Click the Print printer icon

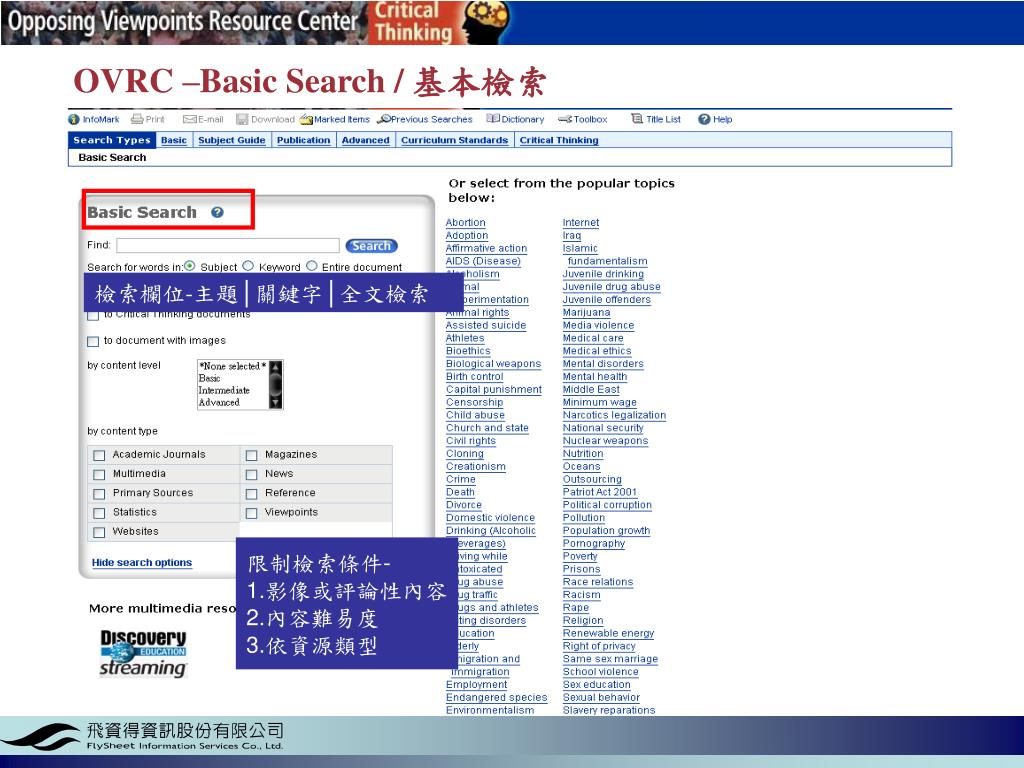(137, 119)
